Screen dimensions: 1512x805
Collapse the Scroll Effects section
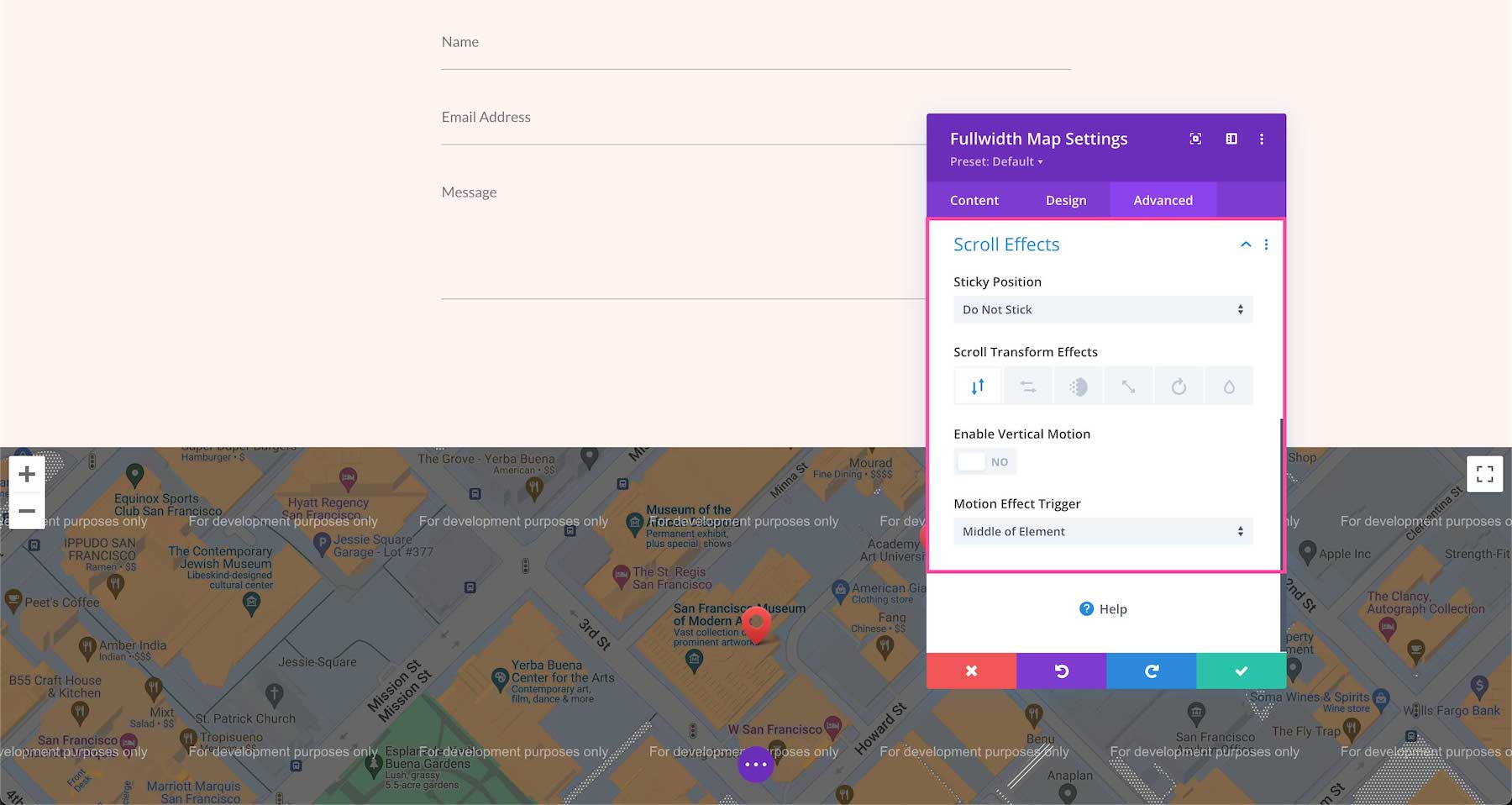point(1245,245)
